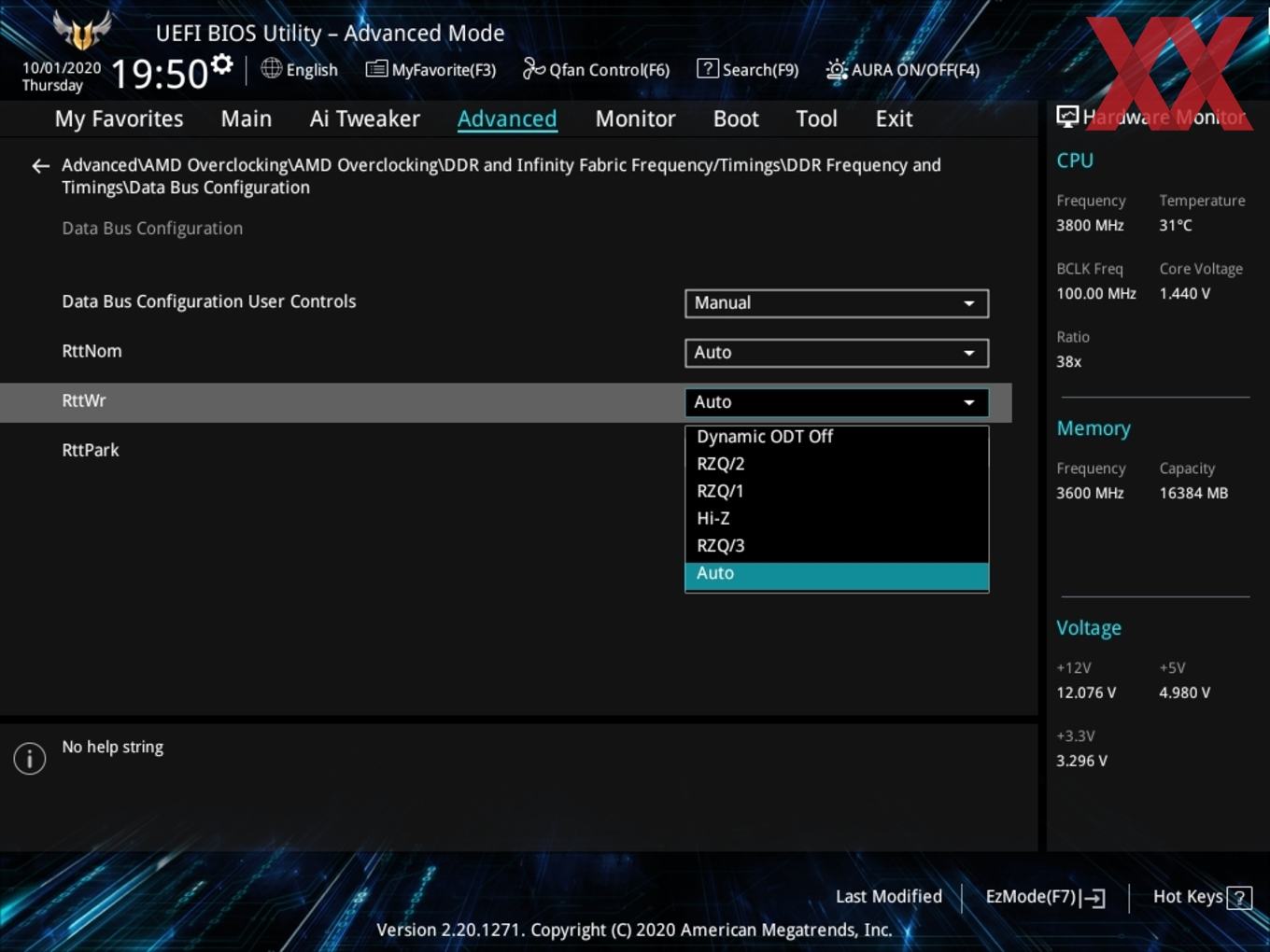Screen dimensions: 1270x952
Task: Click the MyFavorite list icon
Action: tap(376, 69)
